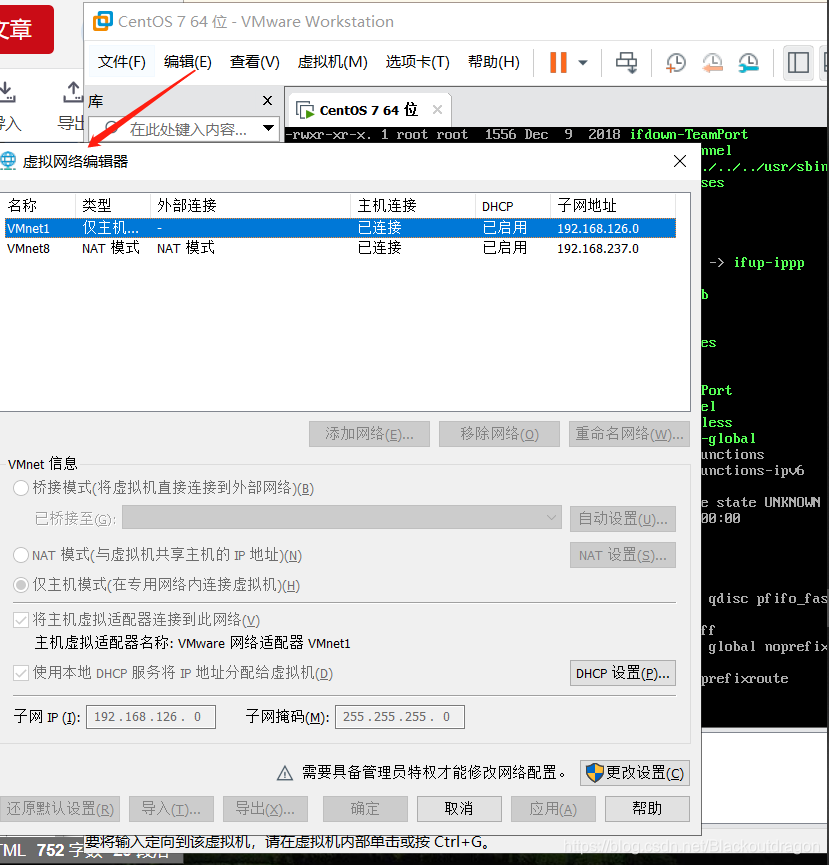Click the VMware Workstation title bar logo
The width and height of the screenshot is (829, 865).
pyautogui.click(x=103, y=21)
